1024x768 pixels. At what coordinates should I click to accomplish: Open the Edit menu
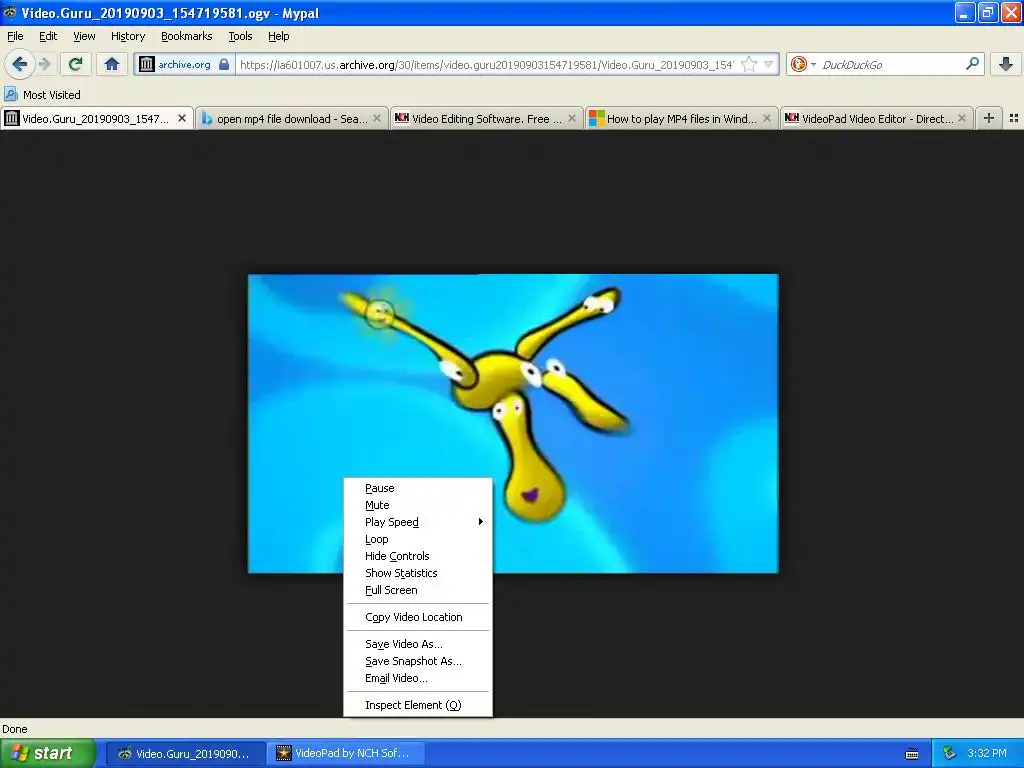[x=48, y=36]
